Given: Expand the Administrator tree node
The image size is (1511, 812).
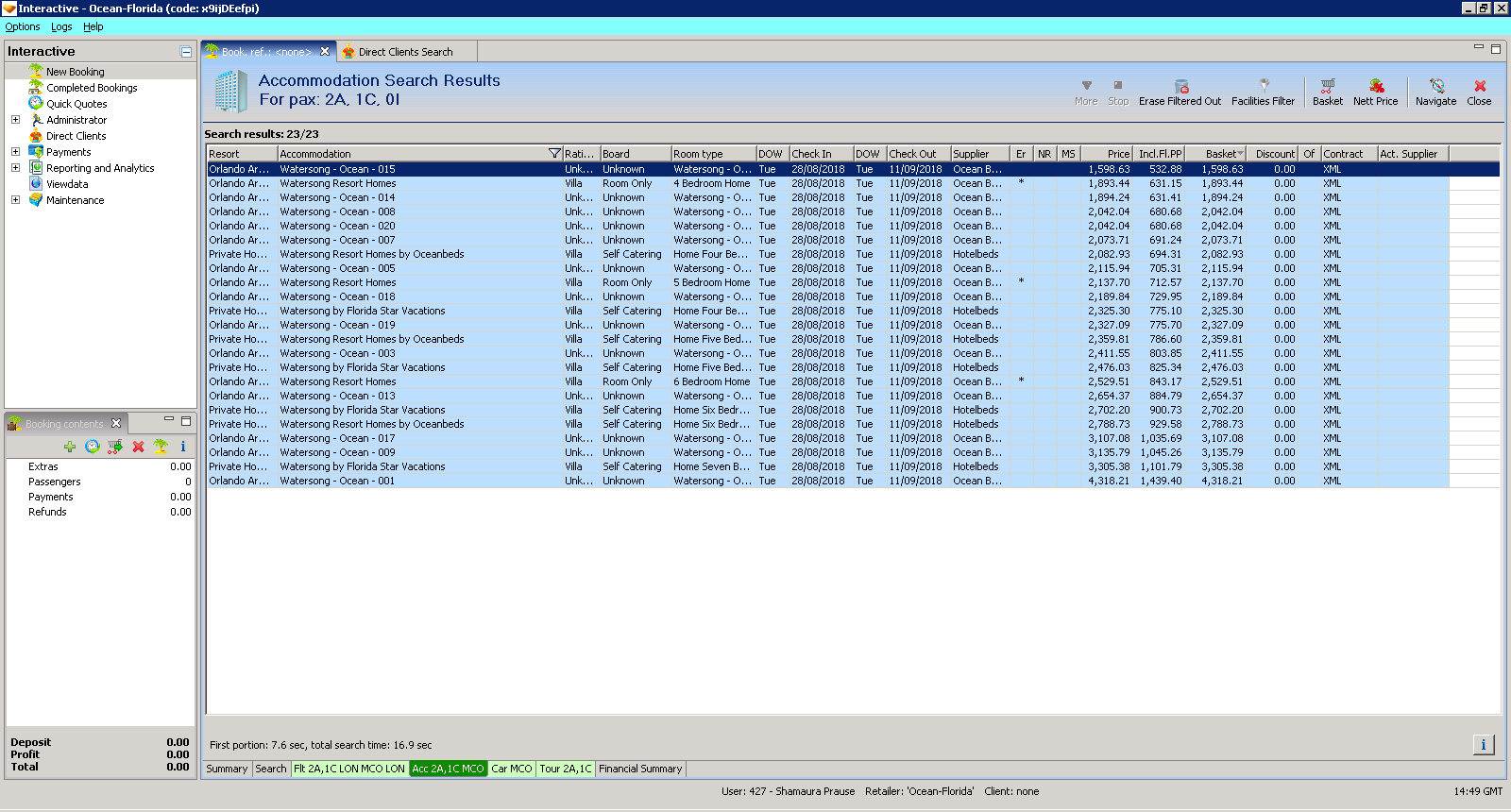Looking at the screenshot, I should [x=15, y=119].
